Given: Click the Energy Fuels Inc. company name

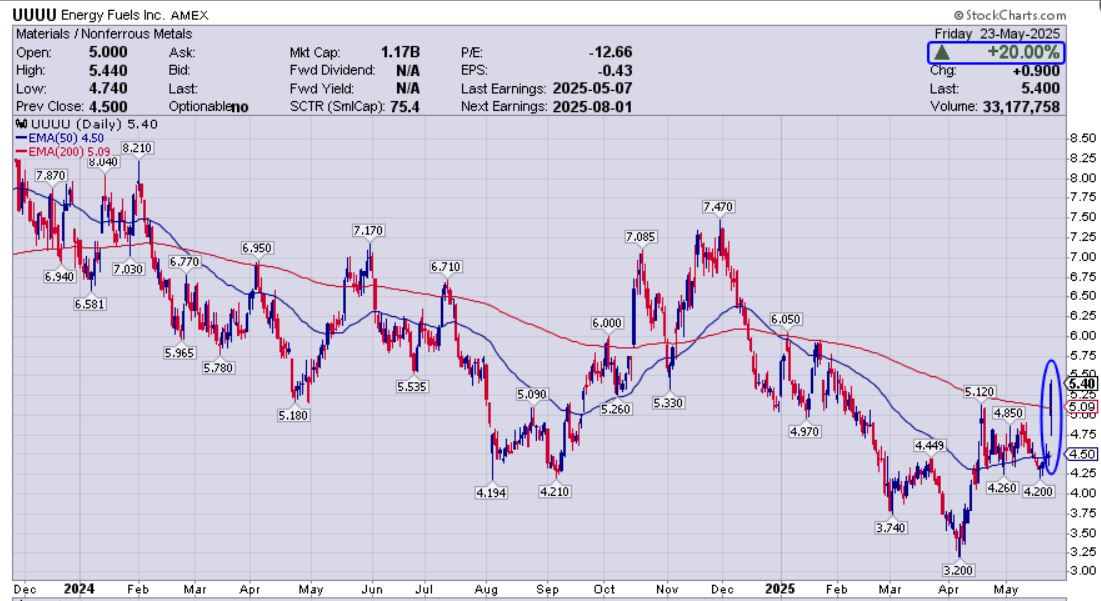Looking at the screenshot, I should (113, 15).
